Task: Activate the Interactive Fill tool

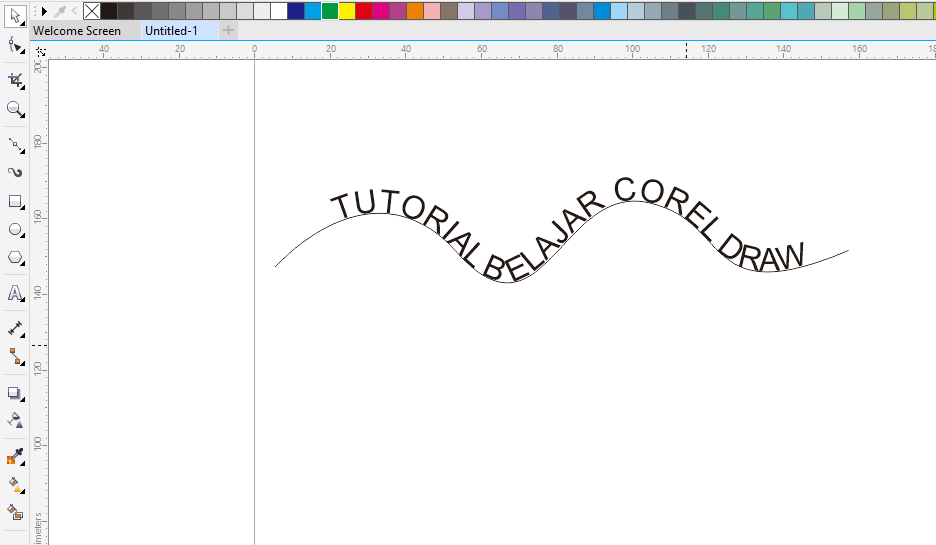Action: click(15, 485)
